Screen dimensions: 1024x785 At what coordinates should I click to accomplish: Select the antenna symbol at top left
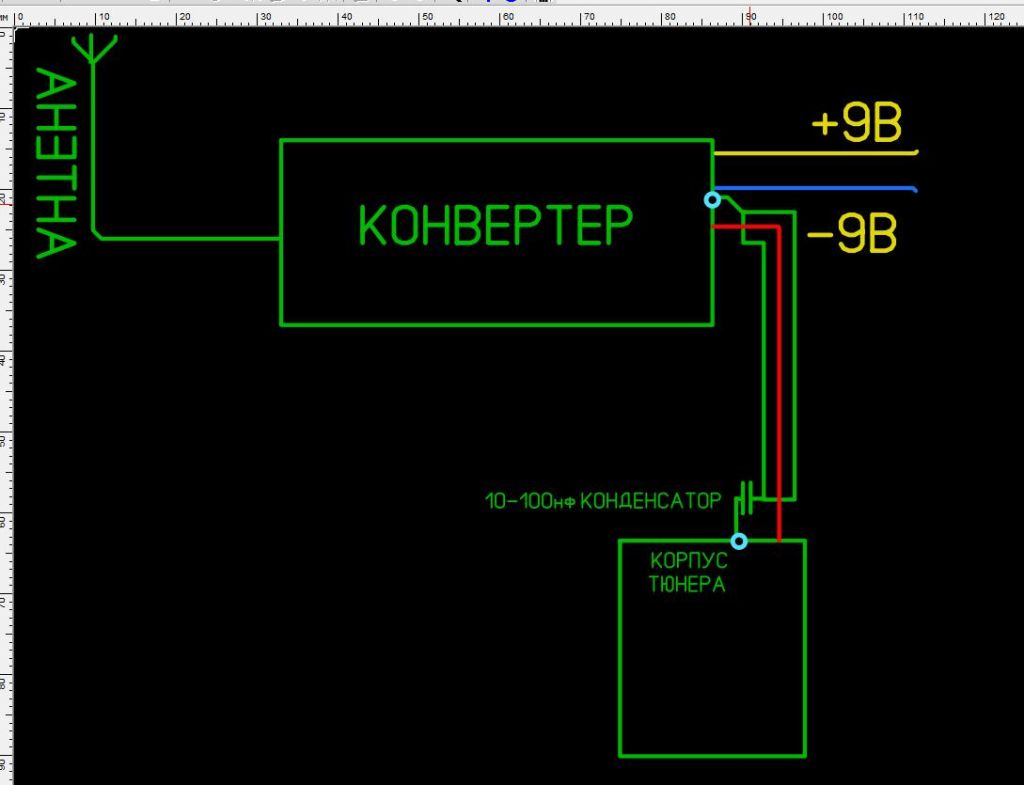[x=94, y=50]
